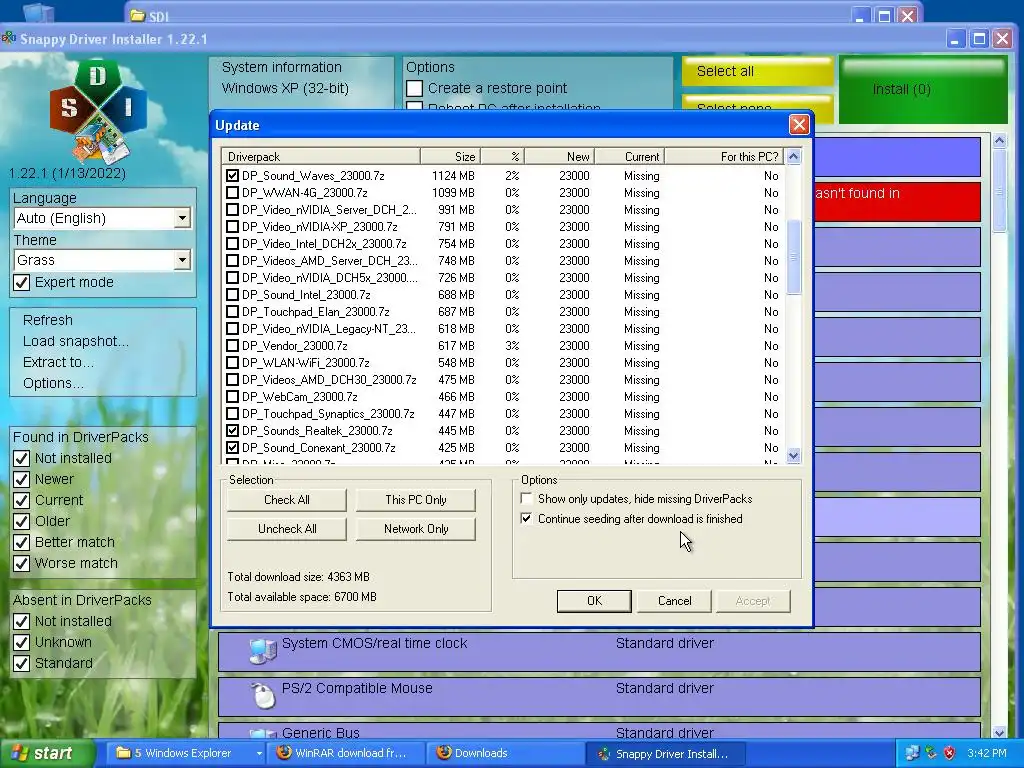
Task: Uncheck DP_Sound_Conexant_23000.7z driverpack
Action: pyautogui.click(x=232, y=447)
